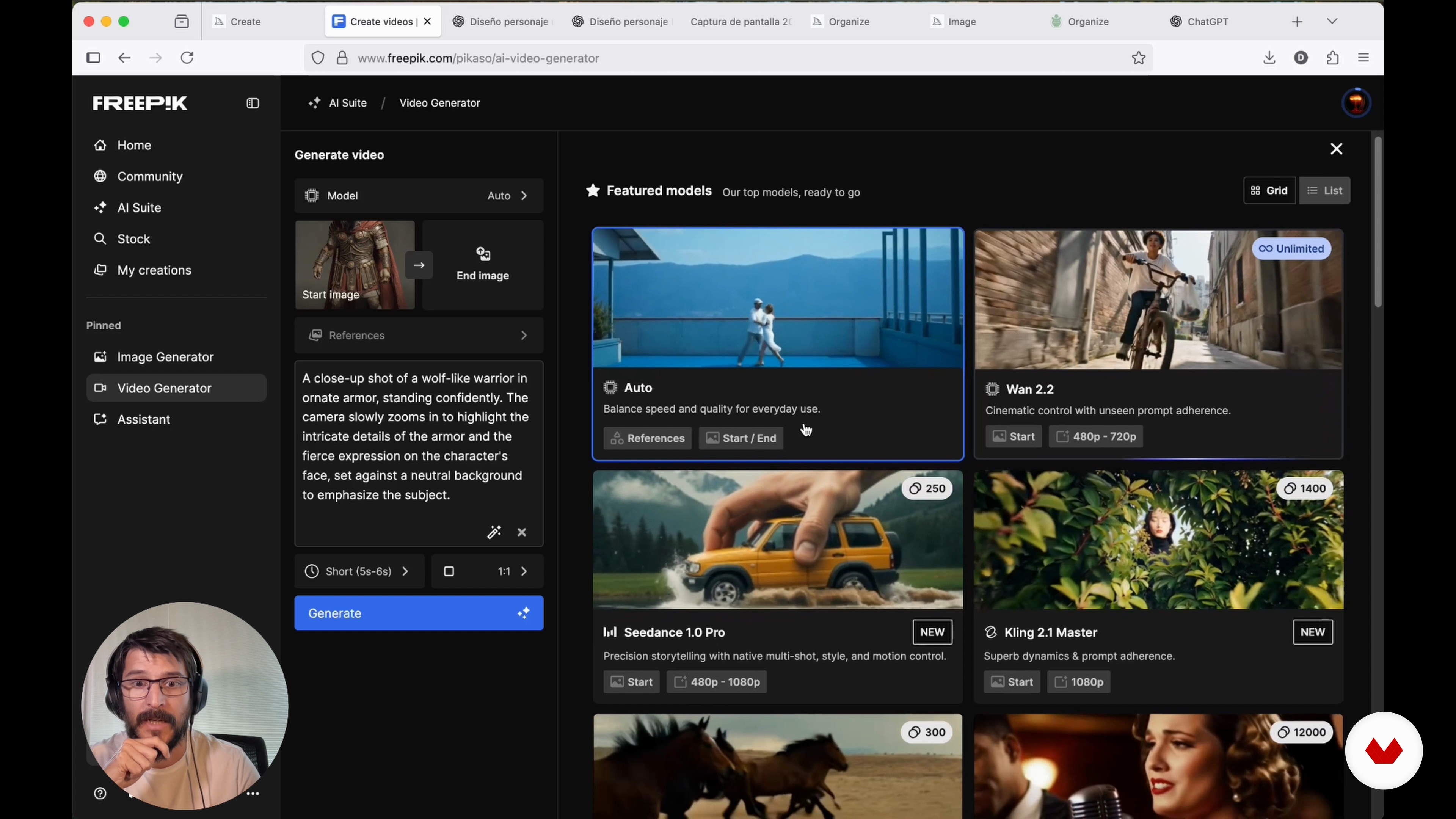This screenshot has height=819, width=1456.
Task: Bookmark the page with the star icon
Action: (x=1138, y=58)
